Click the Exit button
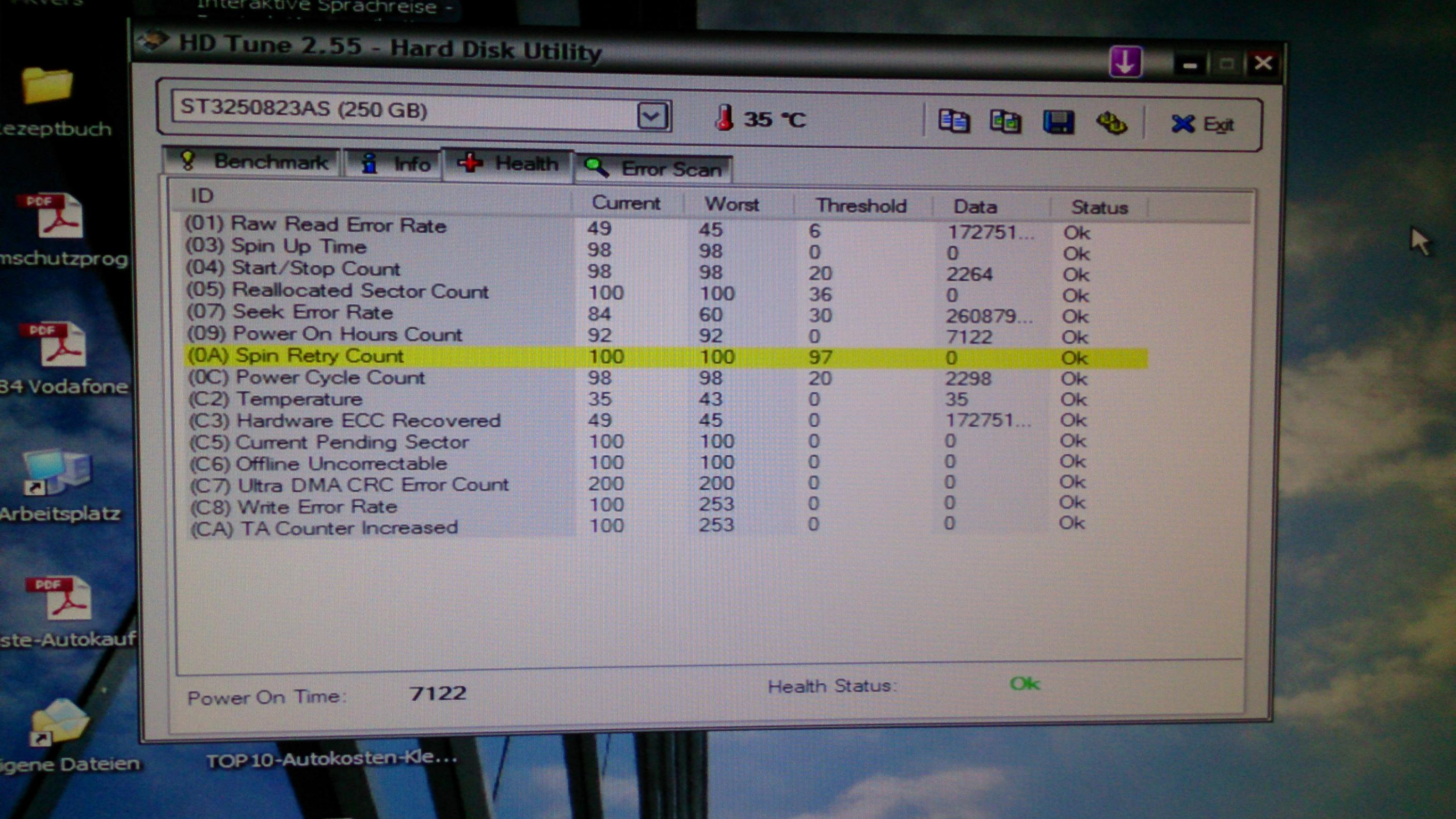 point(1202,124)
